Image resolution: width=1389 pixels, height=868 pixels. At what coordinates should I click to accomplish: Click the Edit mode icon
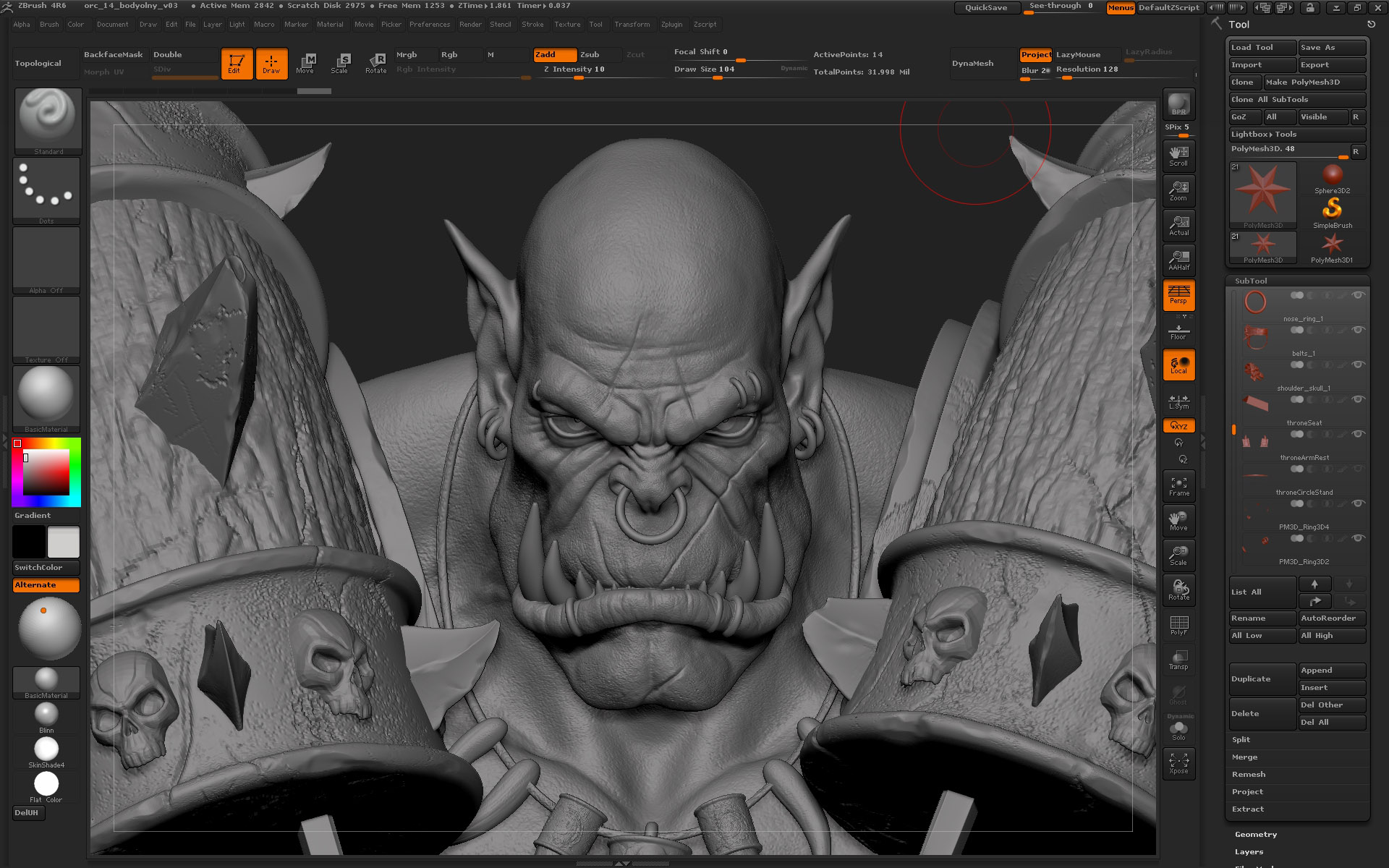click(237, 63)
